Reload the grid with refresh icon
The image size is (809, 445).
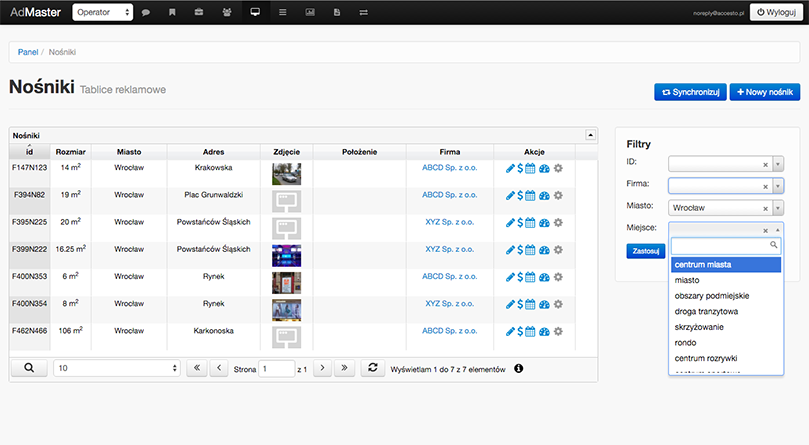click(x=373, y=368)
